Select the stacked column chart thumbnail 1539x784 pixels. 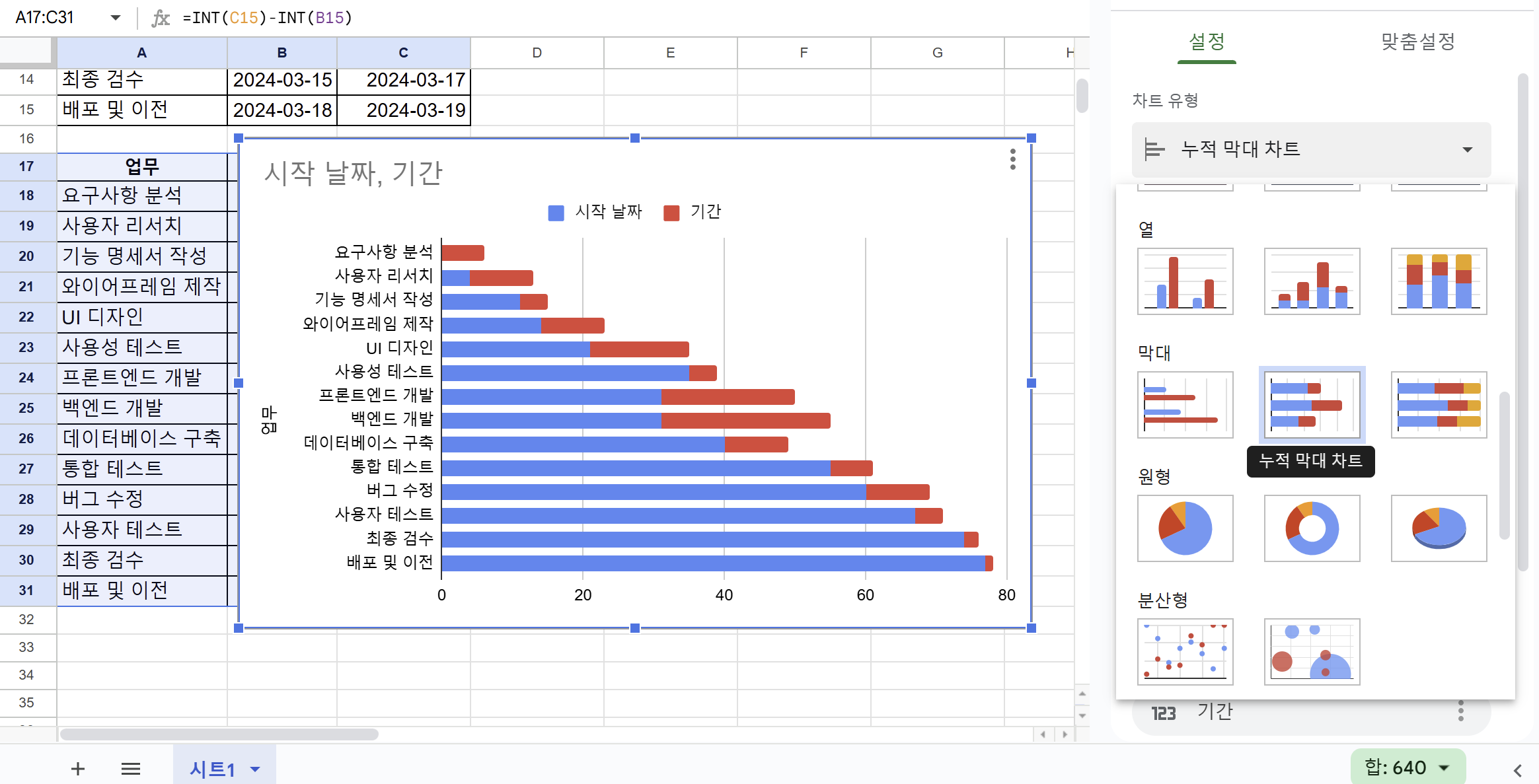click(x=1312, y=281)
